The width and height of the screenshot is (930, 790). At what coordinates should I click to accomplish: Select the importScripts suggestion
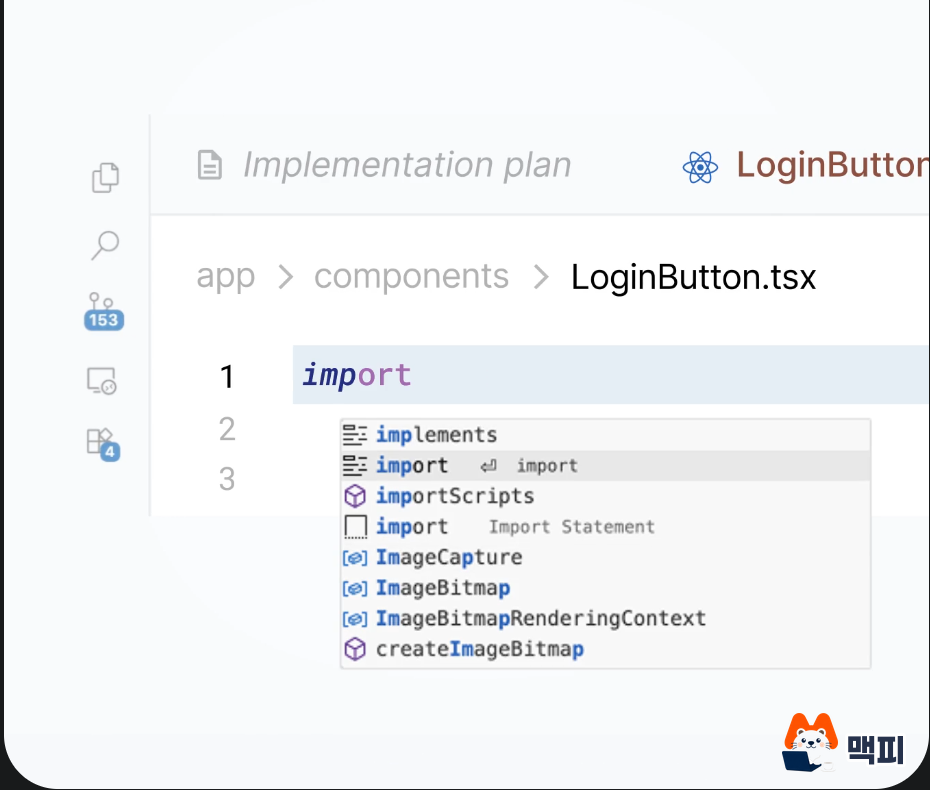click(x=606, y=496)
